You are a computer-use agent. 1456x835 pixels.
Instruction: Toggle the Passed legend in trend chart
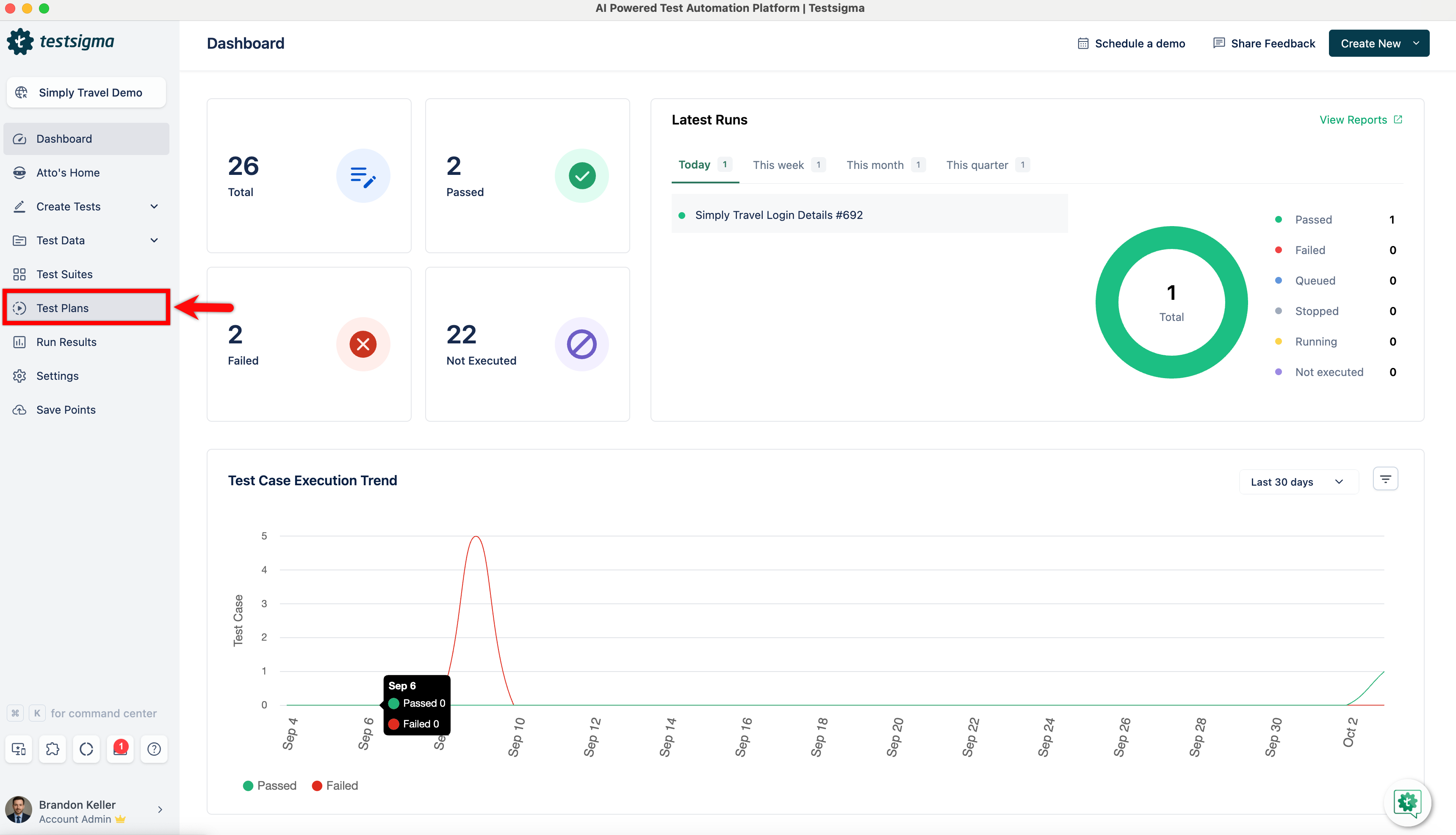pyautogui.click(x=269, y=785)
